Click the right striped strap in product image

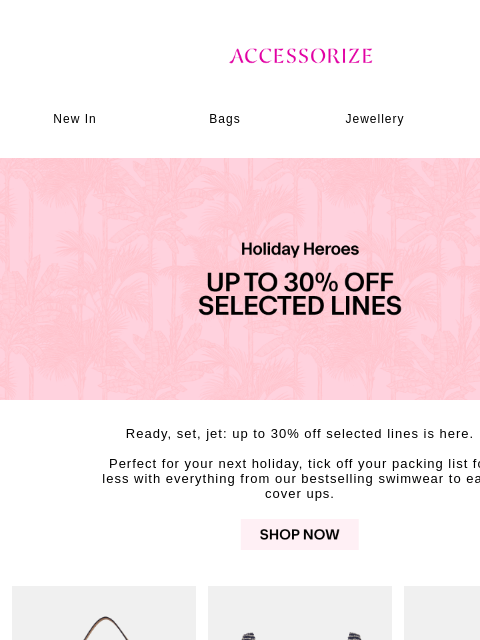354,636
